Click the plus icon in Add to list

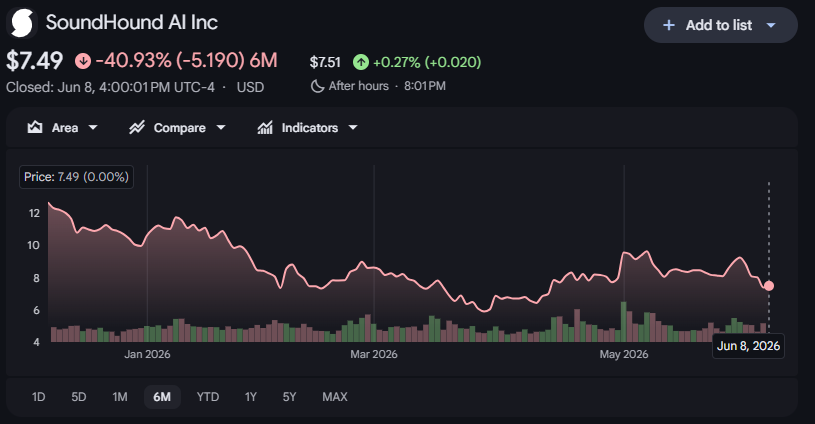(669, 25)
